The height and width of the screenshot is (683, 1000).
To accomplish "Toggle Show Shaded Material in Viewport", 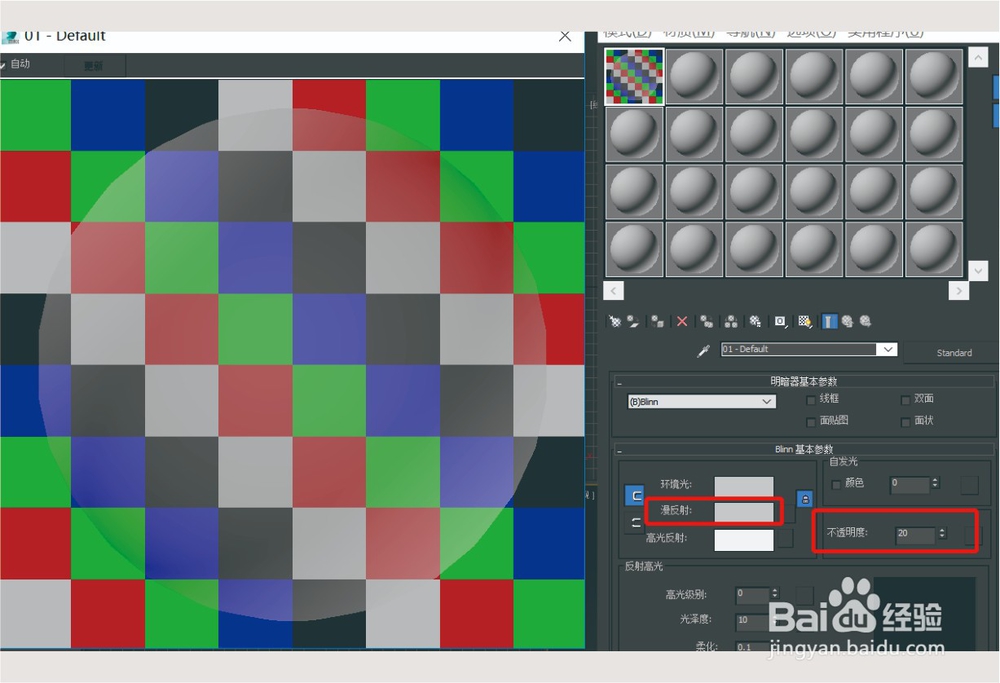I will (x=805, y=321).
